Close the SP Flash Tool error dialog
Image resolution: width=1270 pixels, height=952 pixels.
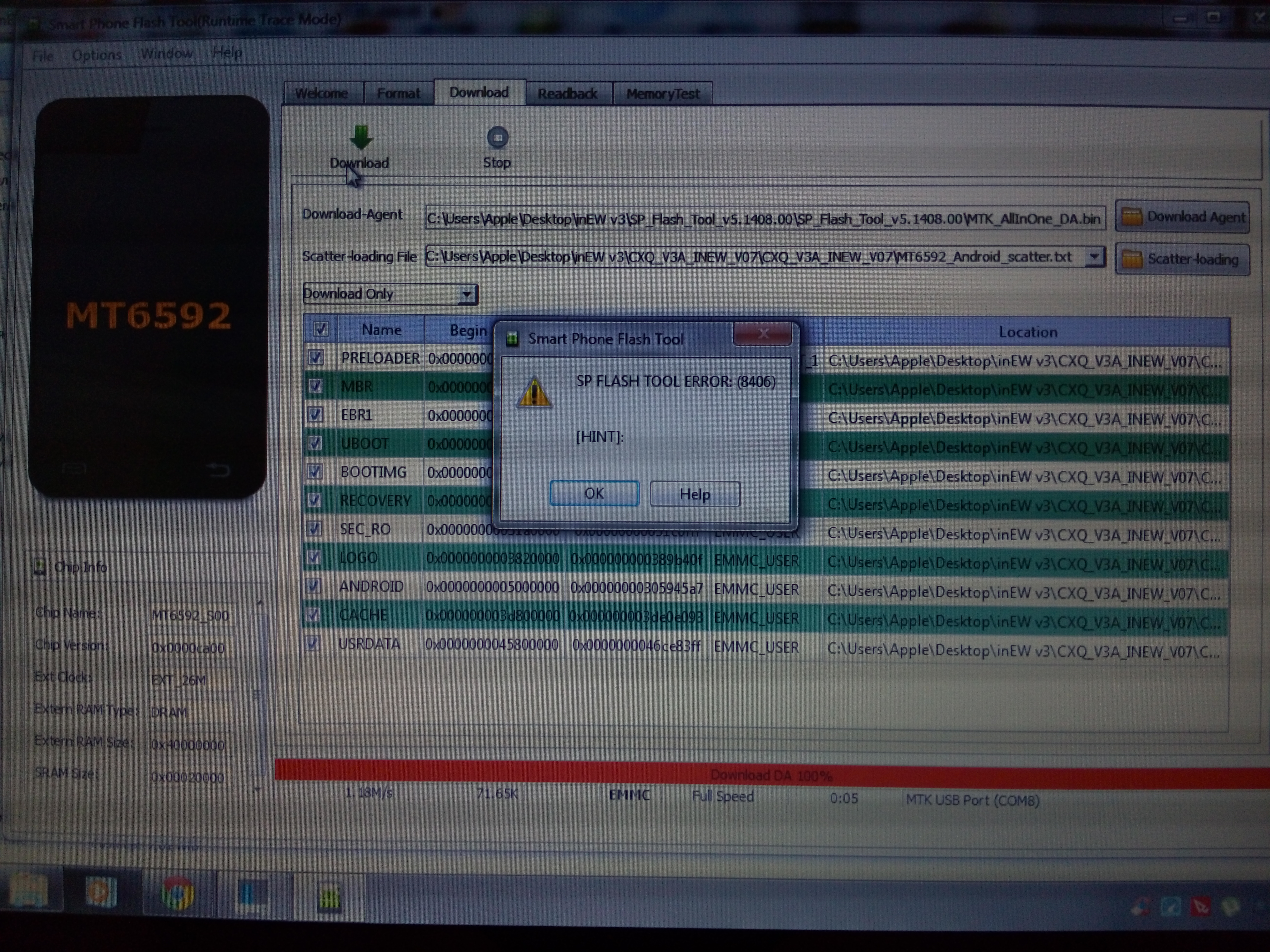click(763, 334)
